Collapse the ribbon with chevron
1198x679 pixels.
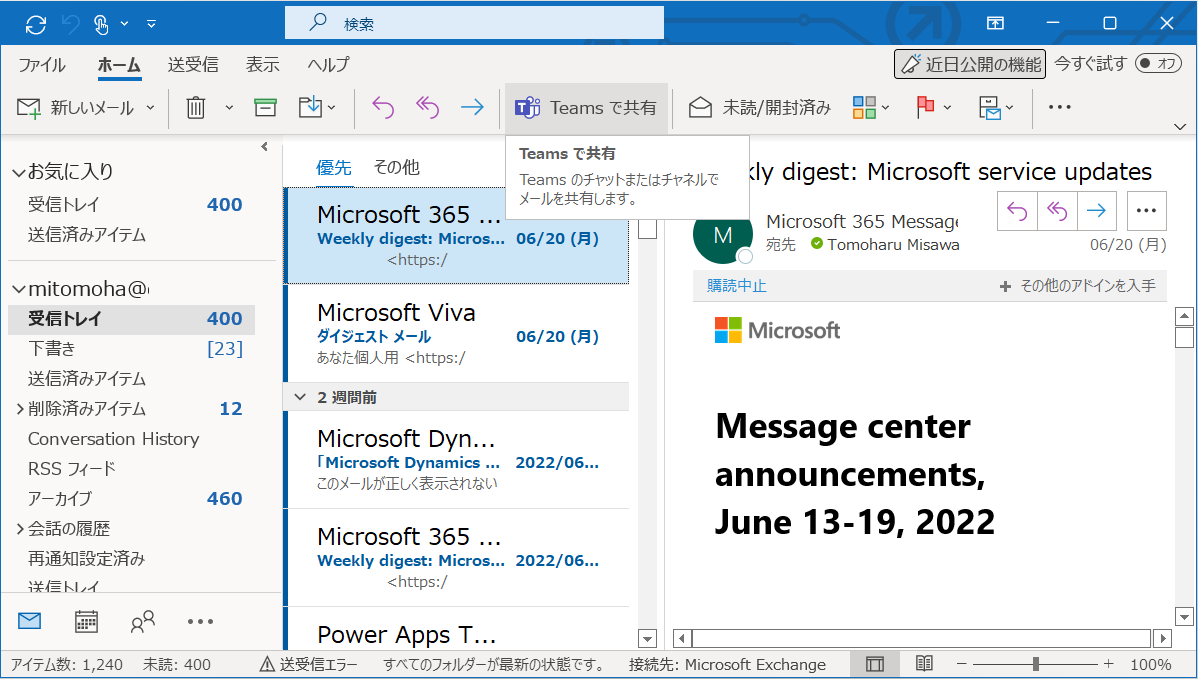pos(1180,126)
